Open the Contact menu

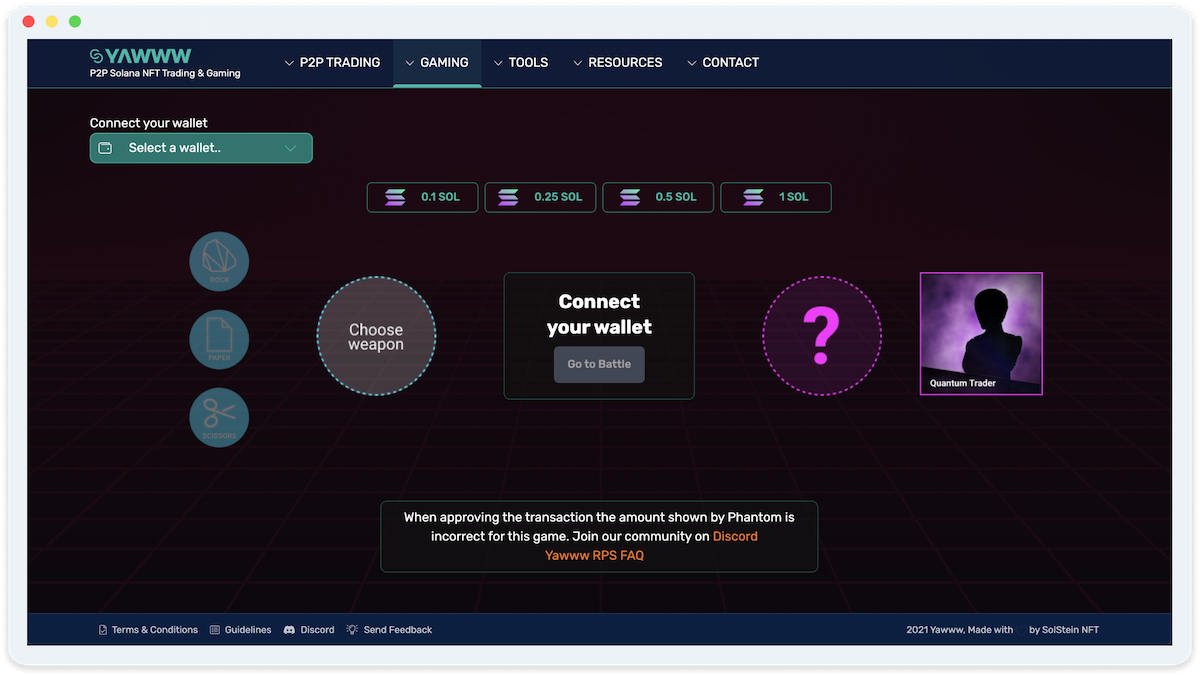click(722, 62)
